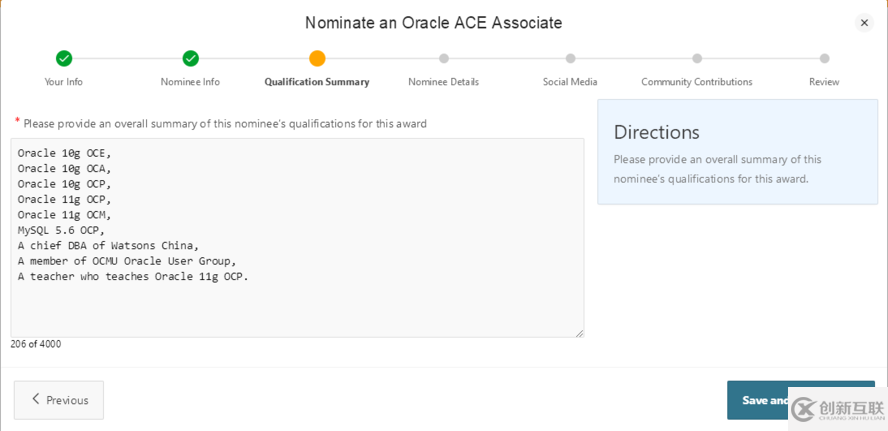
Task: Click the line 'Oracle 10g OCP,'
Action: click(x=64, y=184)
